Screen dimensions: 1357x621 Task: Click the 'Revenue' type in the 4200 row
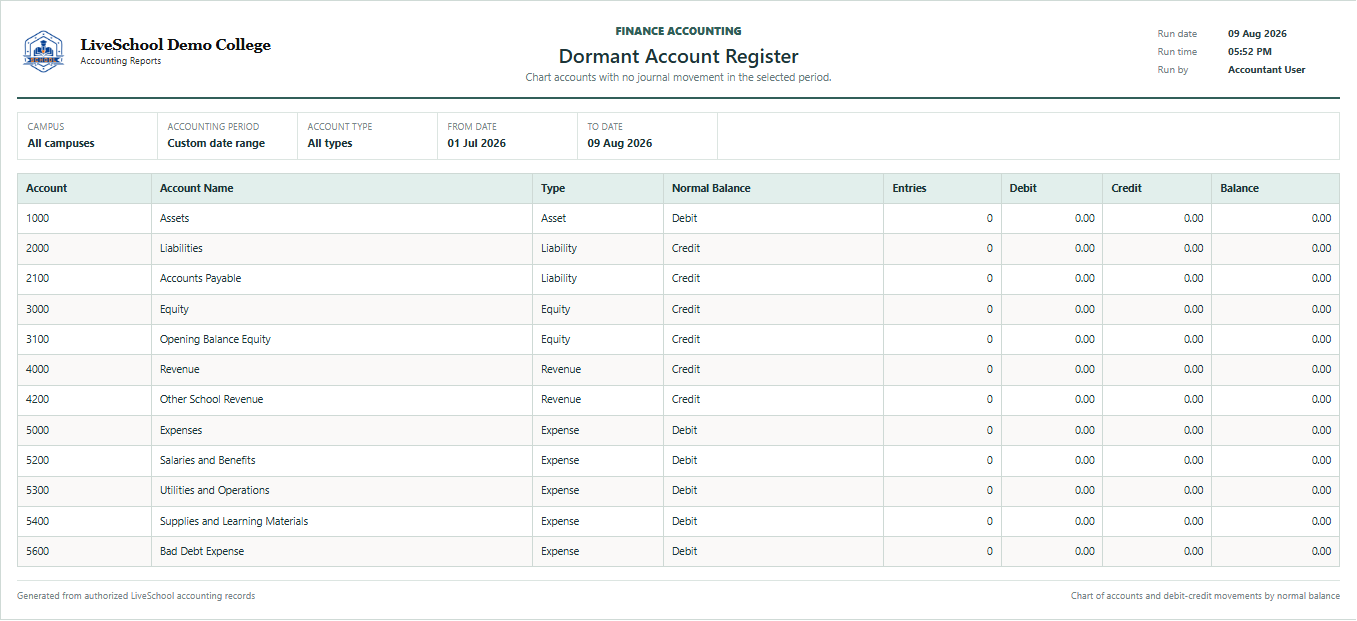coord(561,399)
